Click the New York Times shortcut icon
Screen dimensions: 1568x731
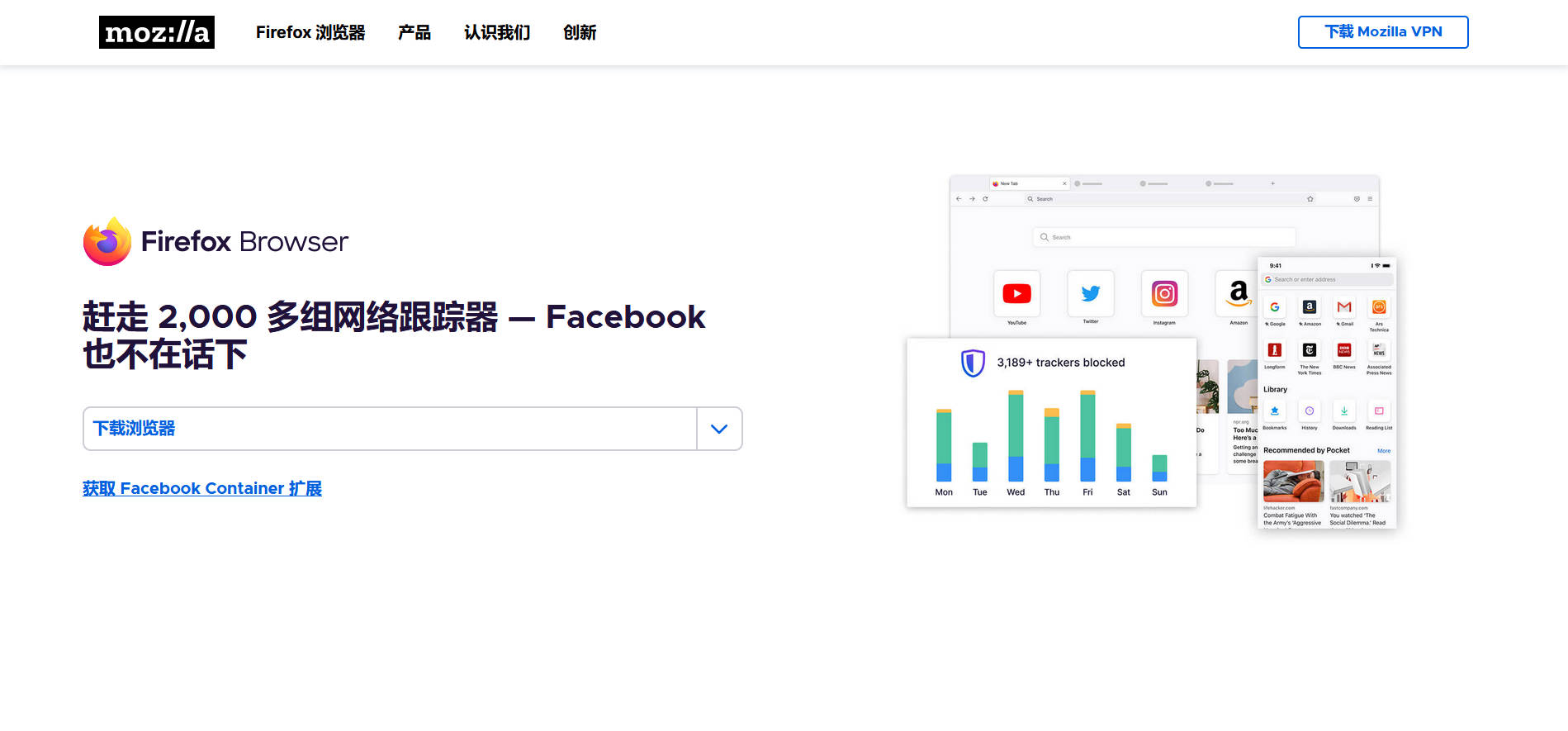[1310, 350]
